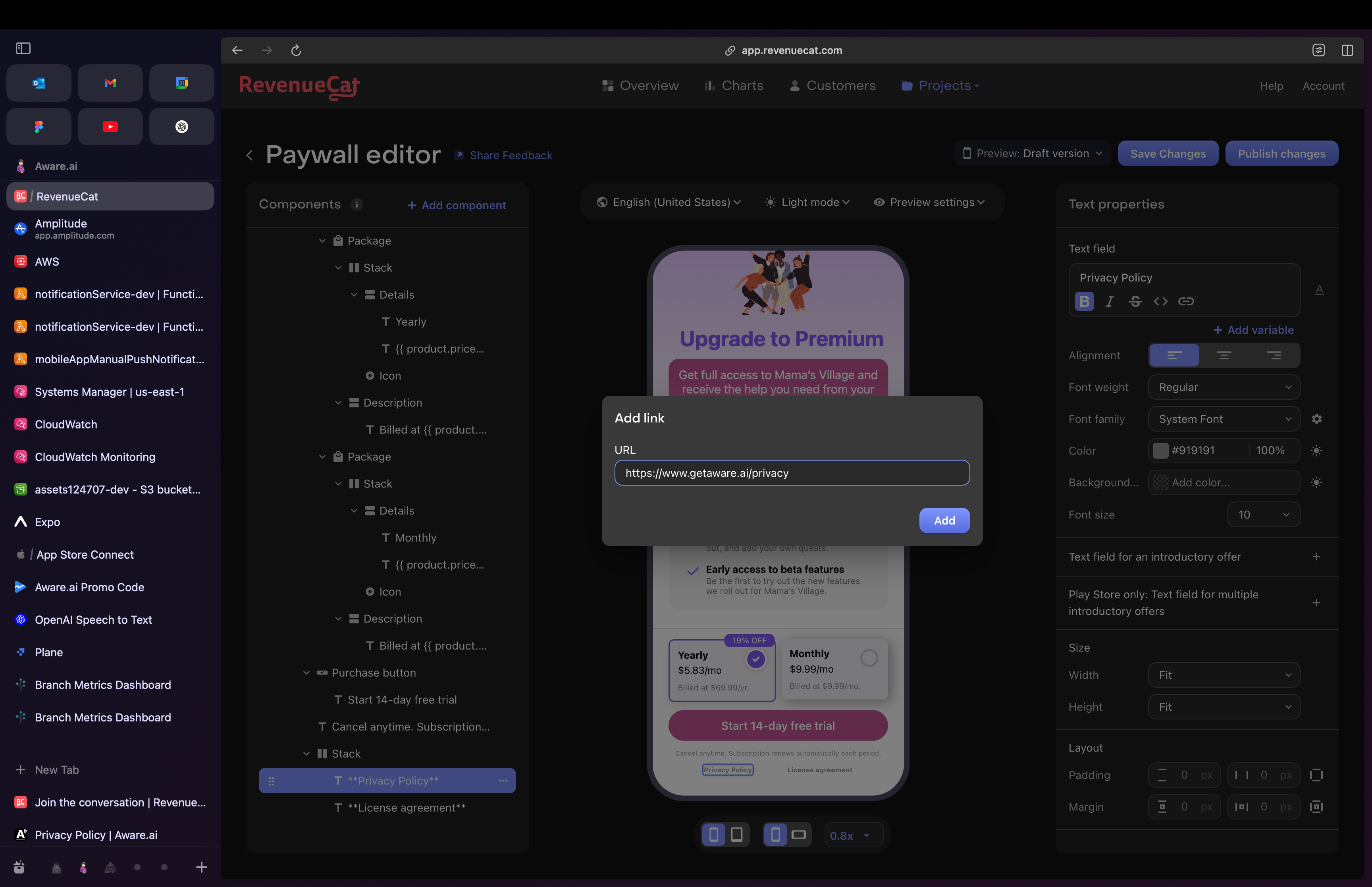
Task: Open ChatGPT pinned tab
Action: [181, 126]
